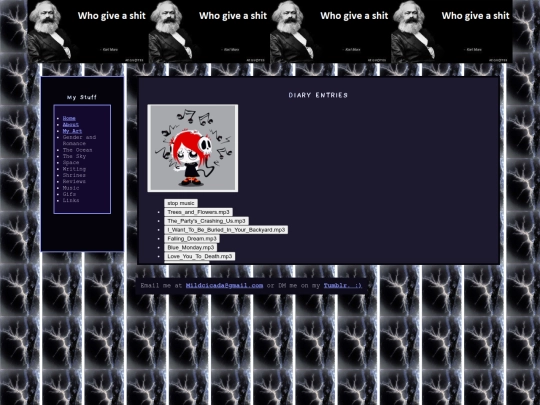Play Blue_Monday.mp3 track
The image size is (540, 405).
191,247
